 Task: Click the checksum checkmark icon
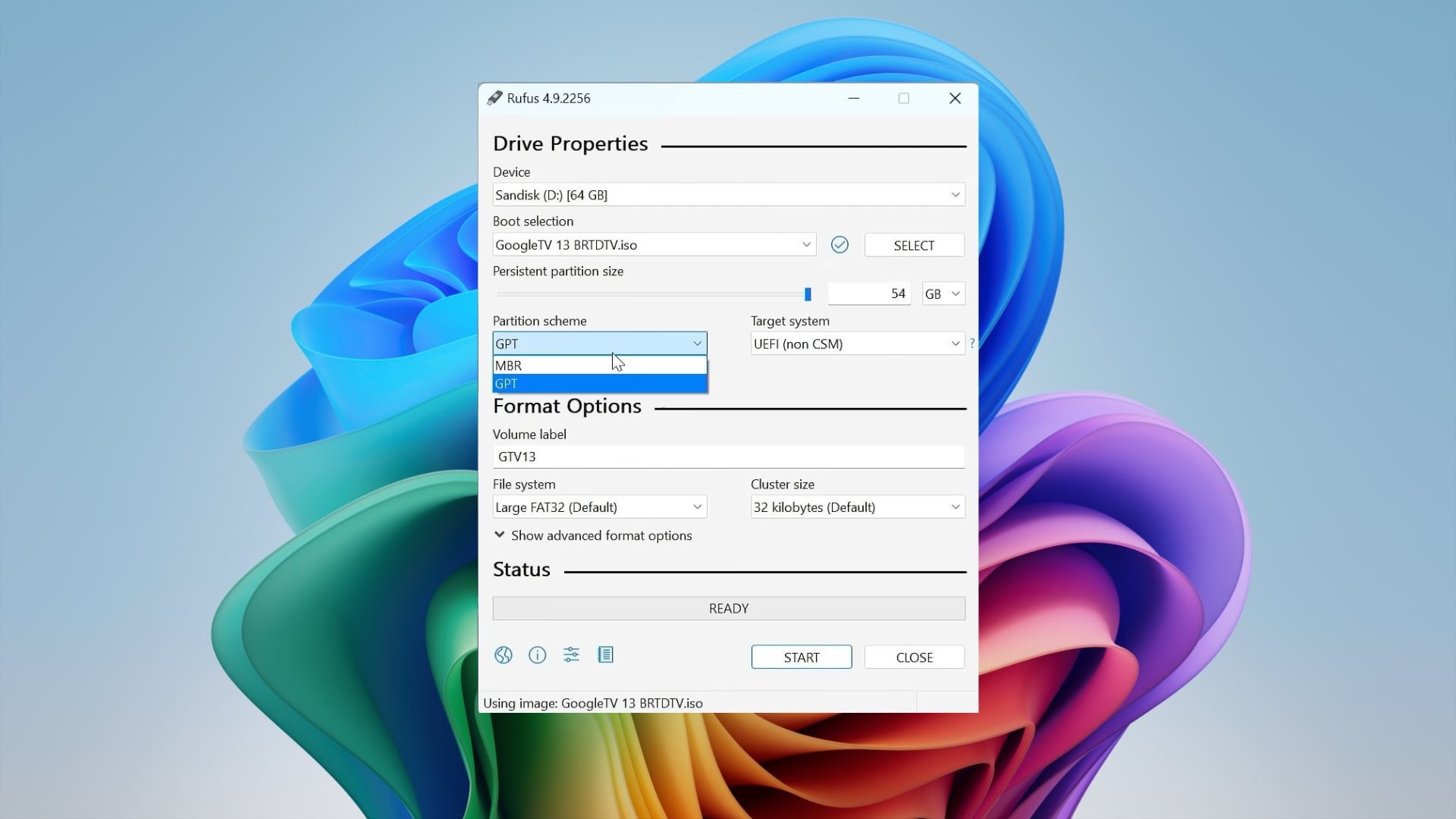point(839,245)
